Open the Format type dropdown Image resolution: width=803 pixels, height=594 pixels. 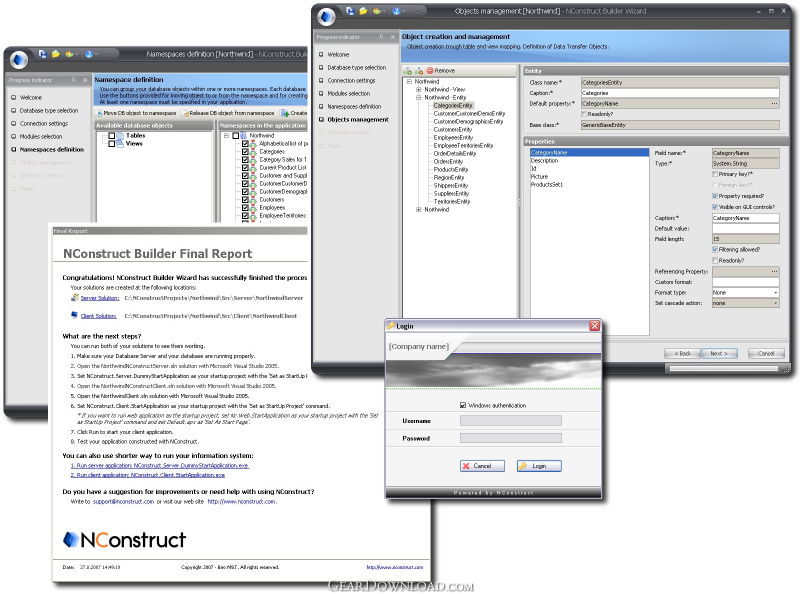pos(775,292)
